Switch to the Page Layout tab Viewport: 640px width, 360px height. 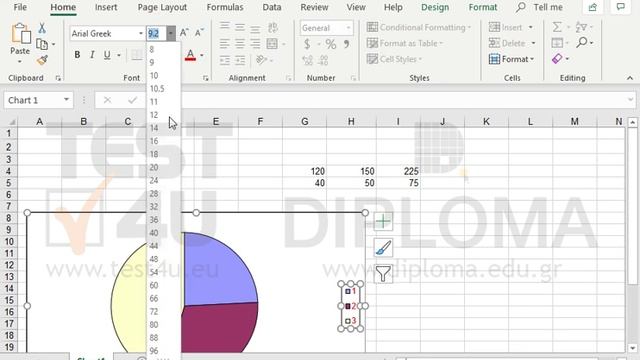click(162, 7)
